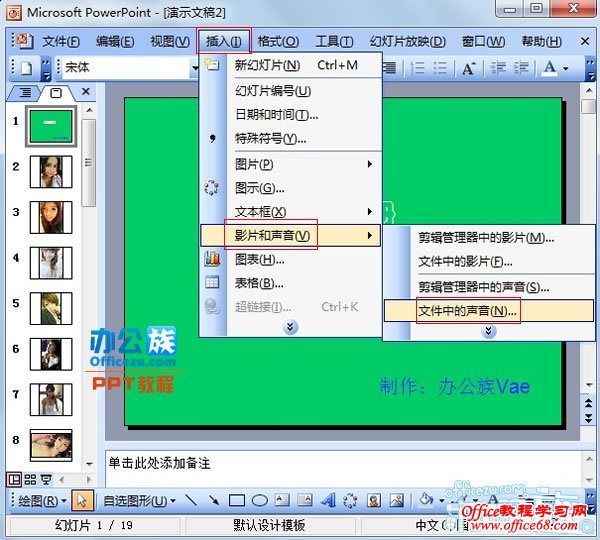Switch to normal view button

pyautogui.click(x=14, y=479)
